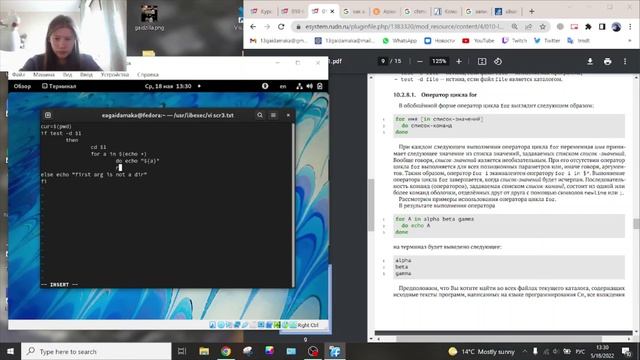Image resolution: width=640 pixels, height=360 pixels.
Task: Show hidden tray icons chevron
Action: (524, 351)
